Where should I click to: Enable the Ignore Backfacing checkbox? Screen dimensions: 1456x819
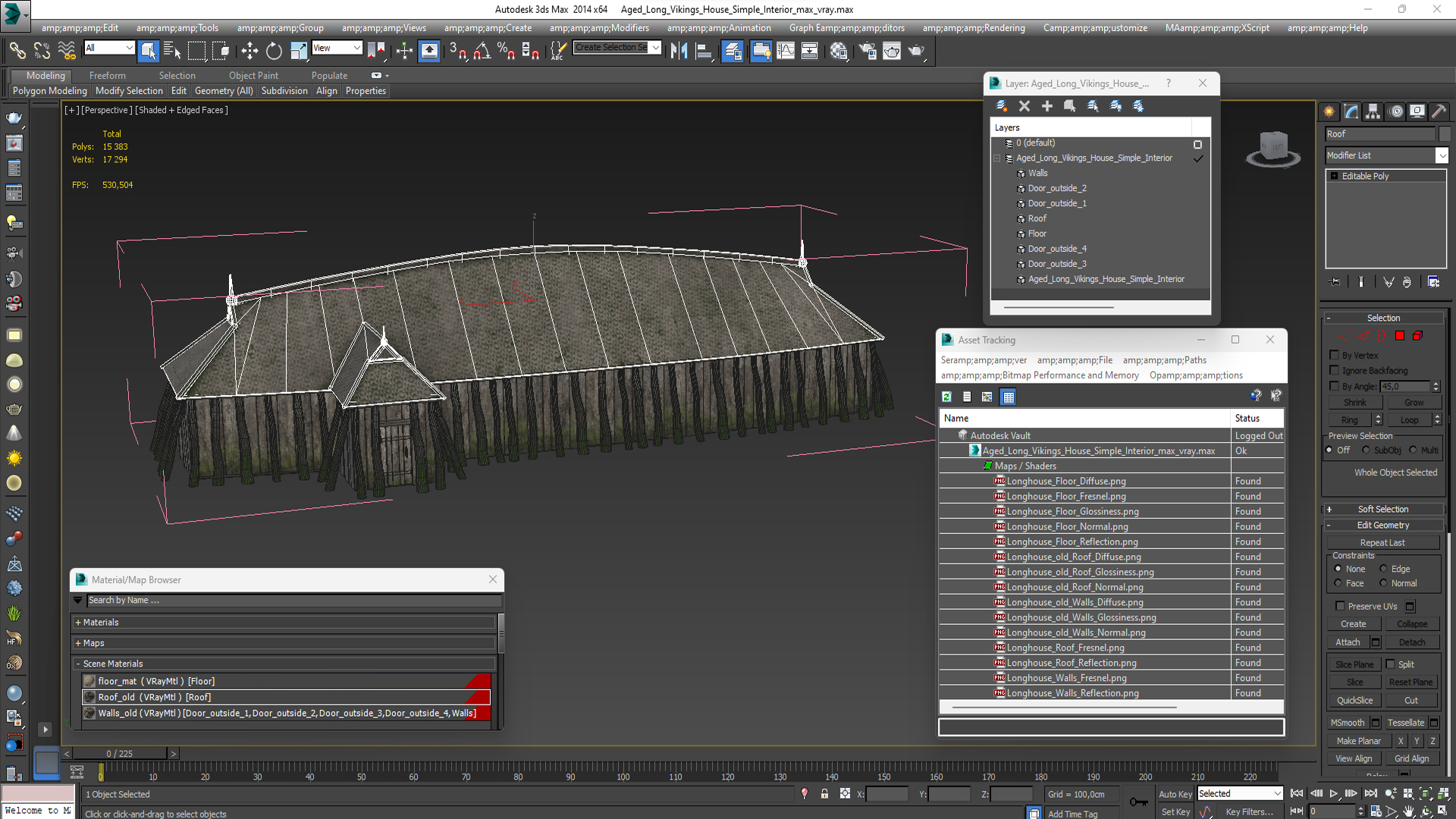1335,370
